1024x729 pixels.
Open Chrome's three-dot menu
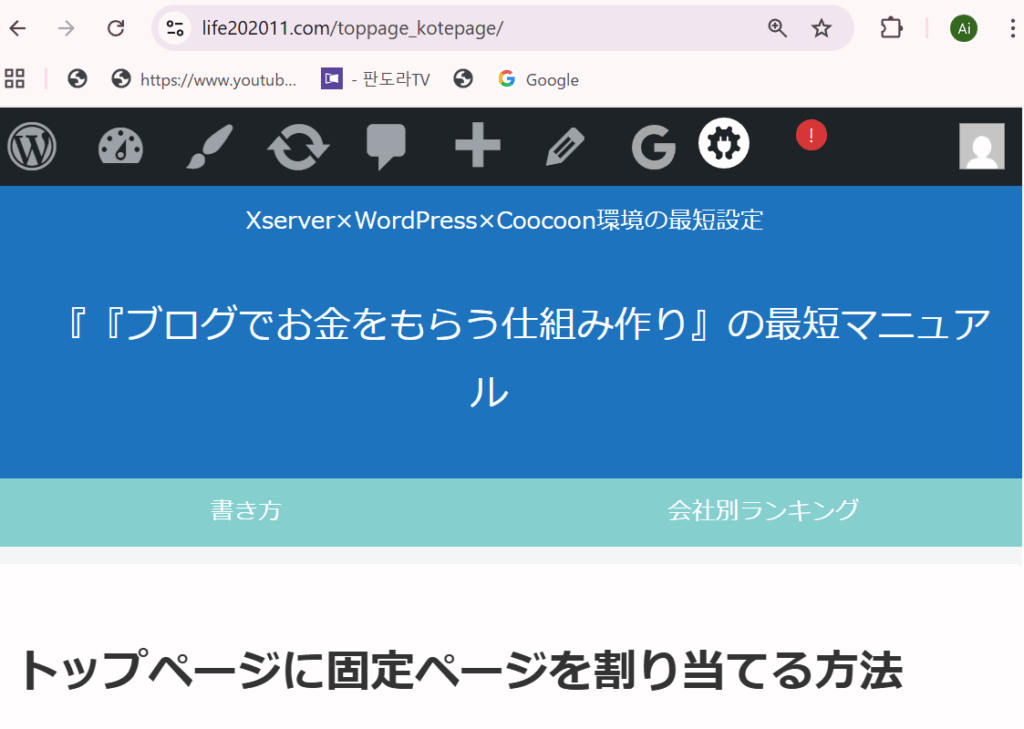1012,28
